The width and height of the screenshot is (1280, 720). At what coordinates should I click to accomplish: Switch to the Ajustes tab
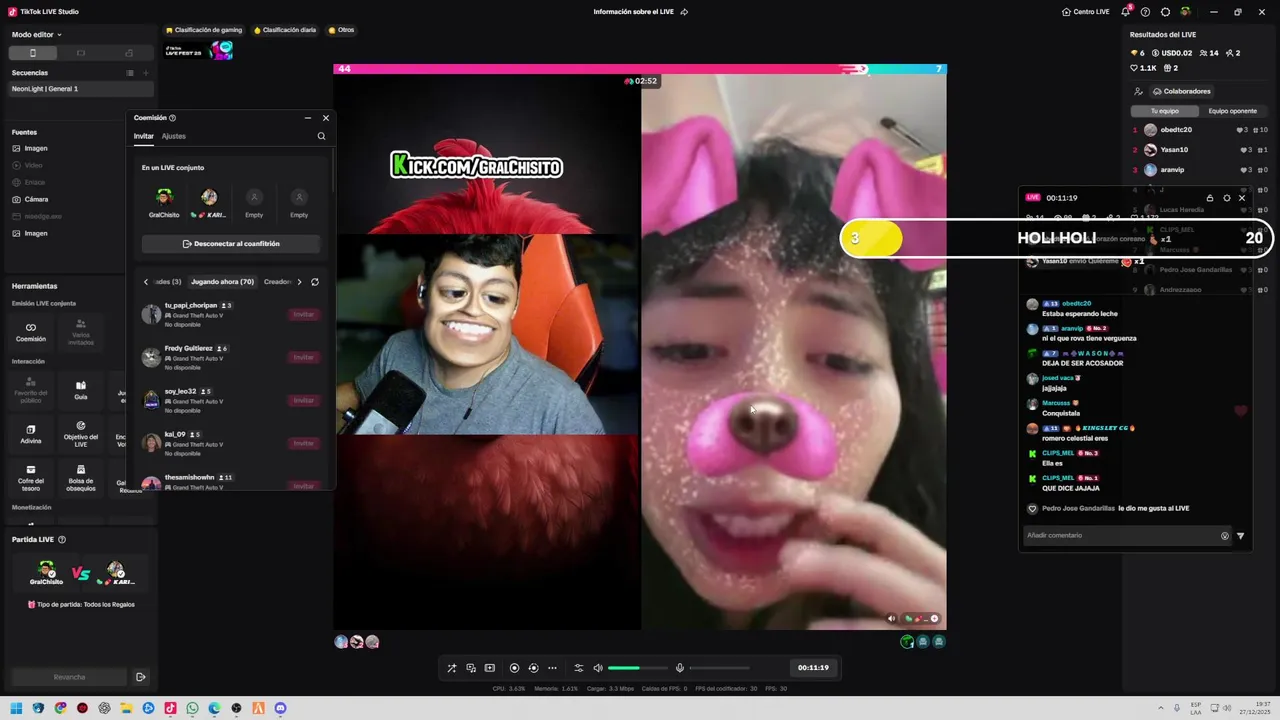point(174,136)
